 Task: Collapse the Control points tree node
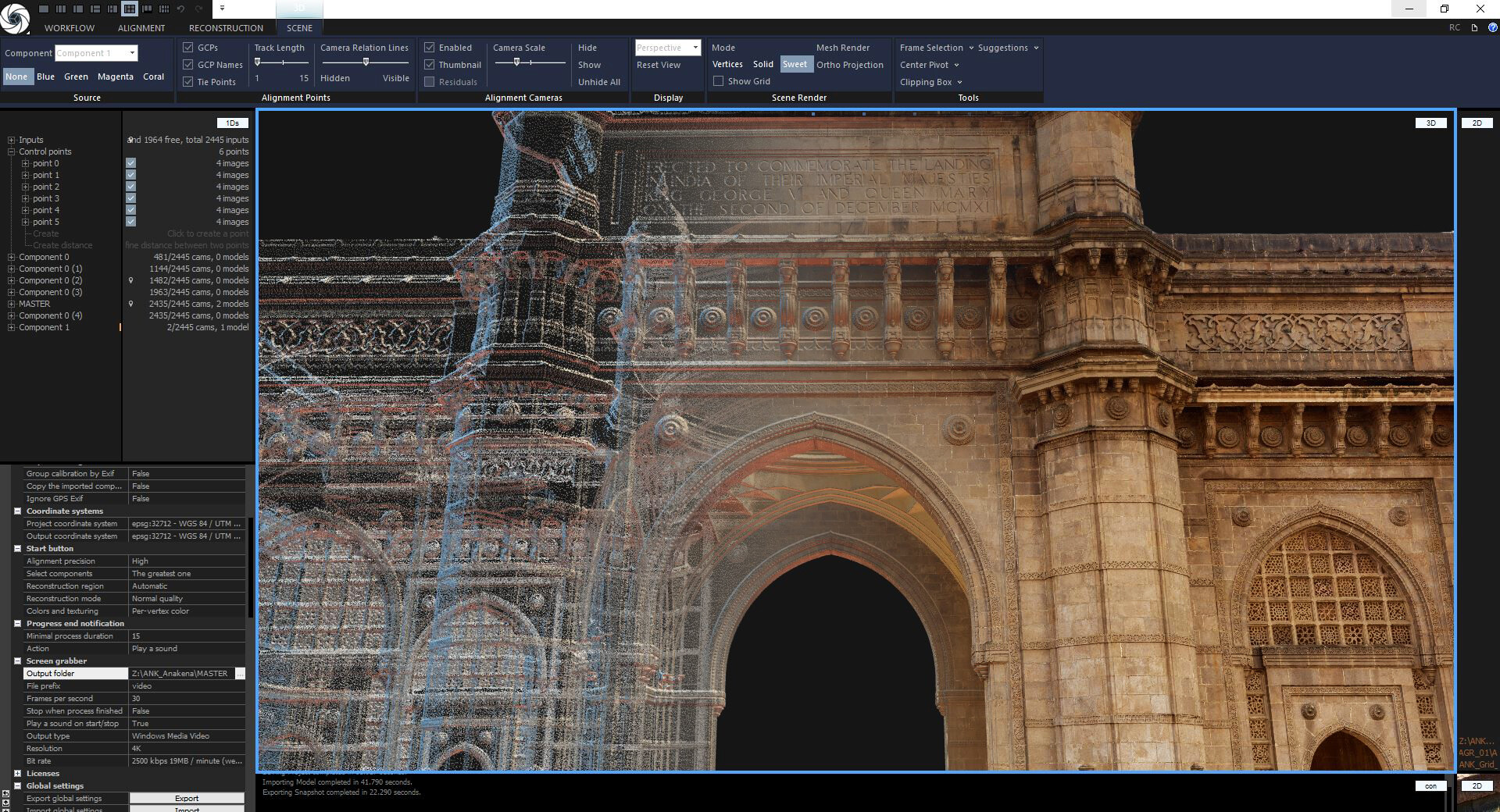click(12, 151)
